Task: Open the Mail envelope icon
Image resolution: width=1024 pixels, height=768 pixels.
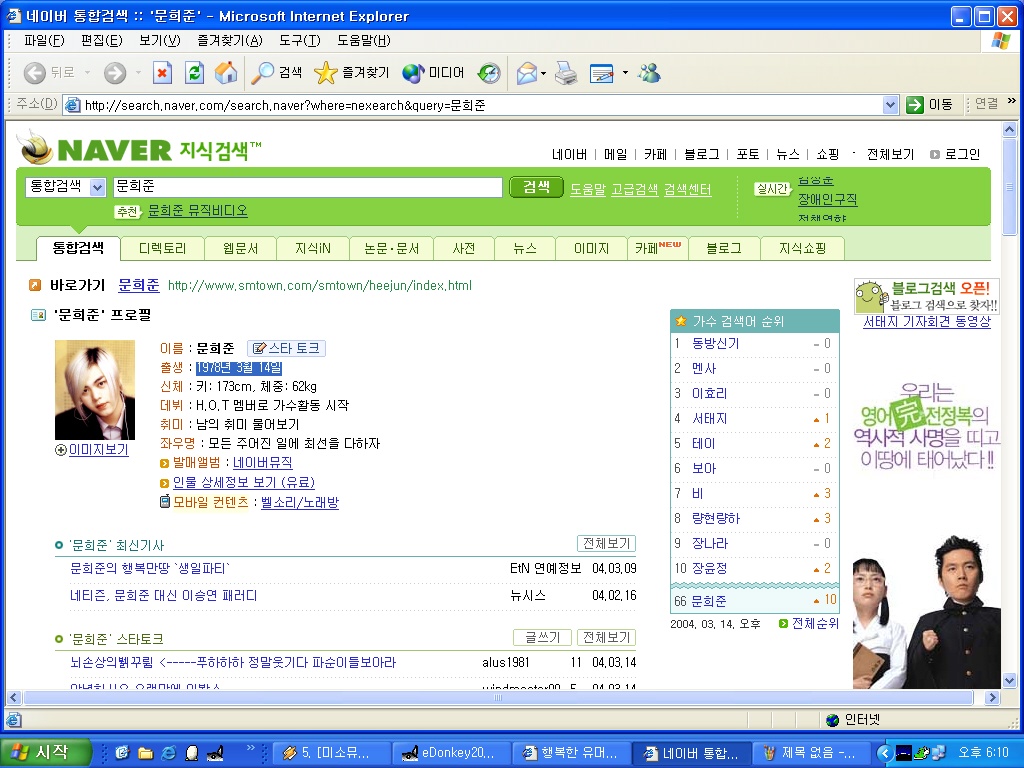Action: tap(526, 72)
